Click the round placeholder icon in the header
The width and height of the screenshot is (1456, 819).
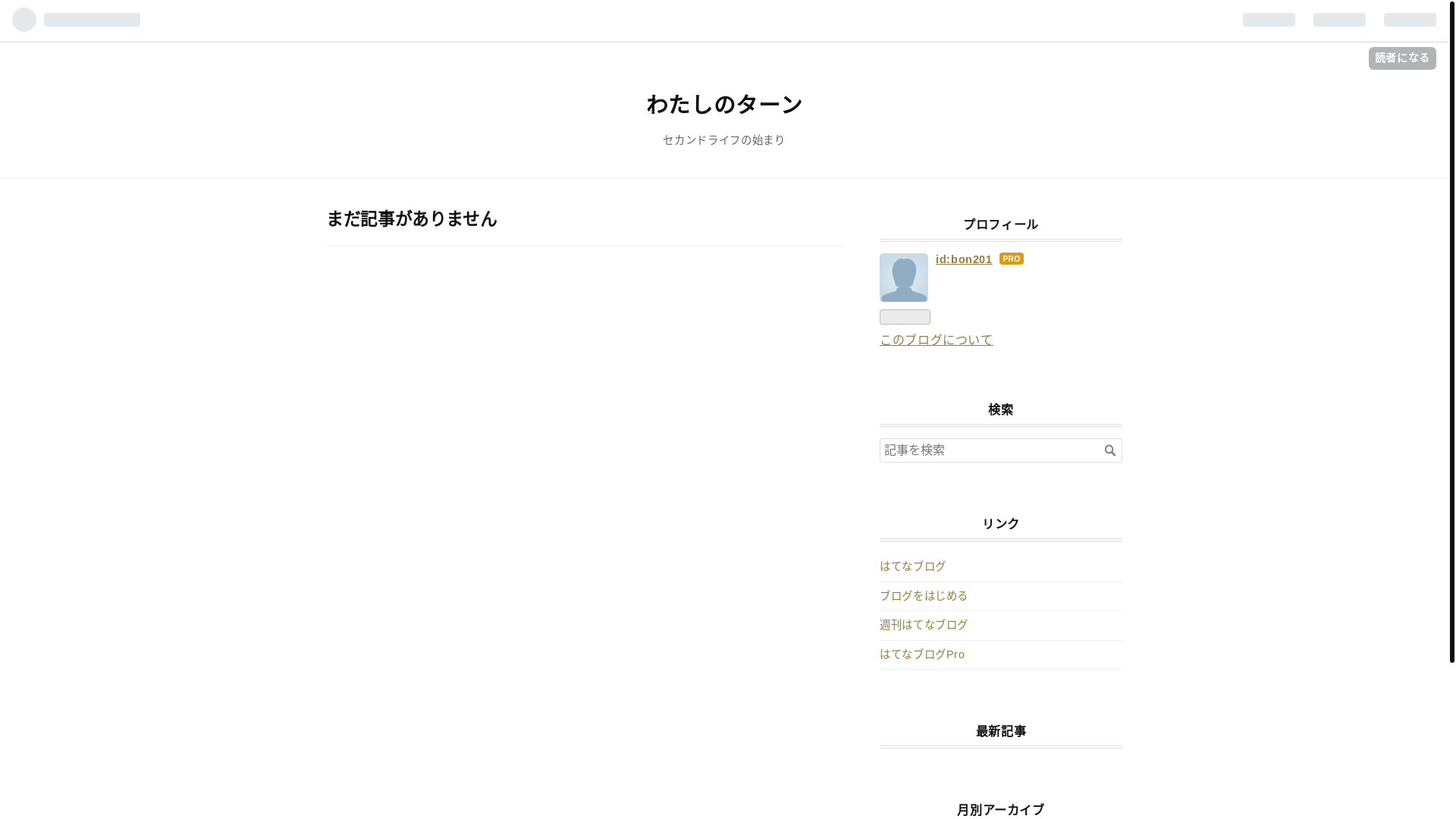pos(24,20)
